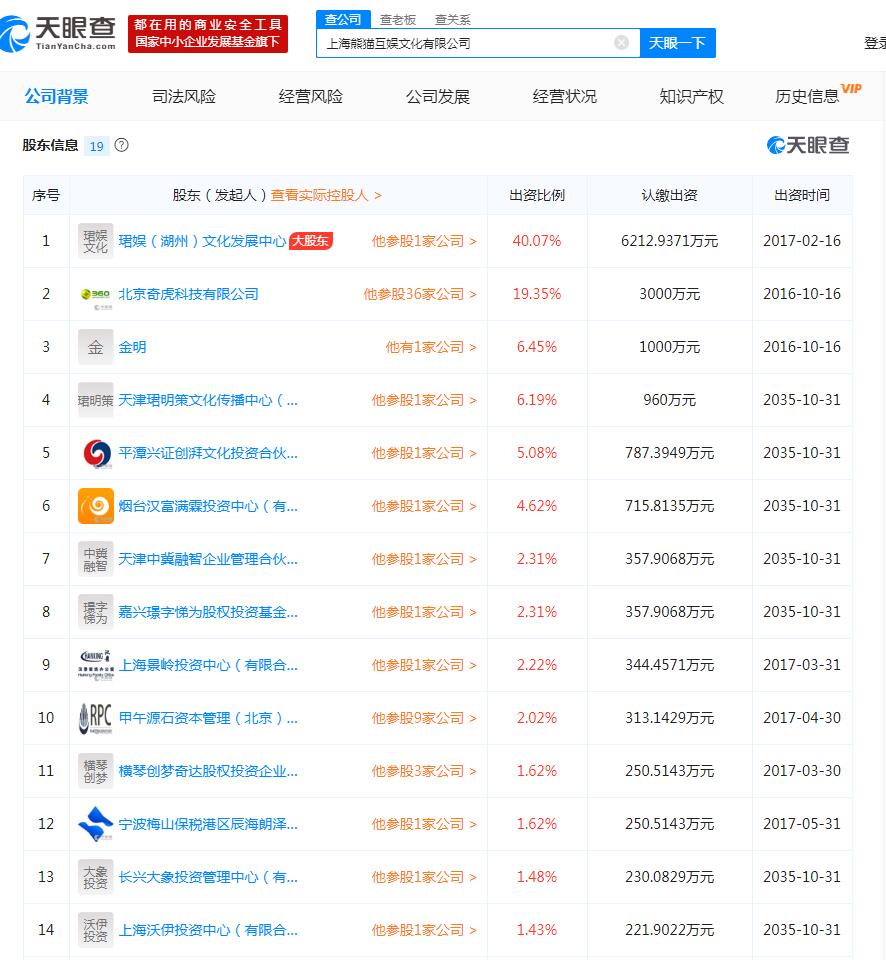Image resolution: width=886 pixels, height=960 pixels.
Task: Expand 他参股1家公司 for 平潭兴证创湃
Action: (x=424, y=453)
